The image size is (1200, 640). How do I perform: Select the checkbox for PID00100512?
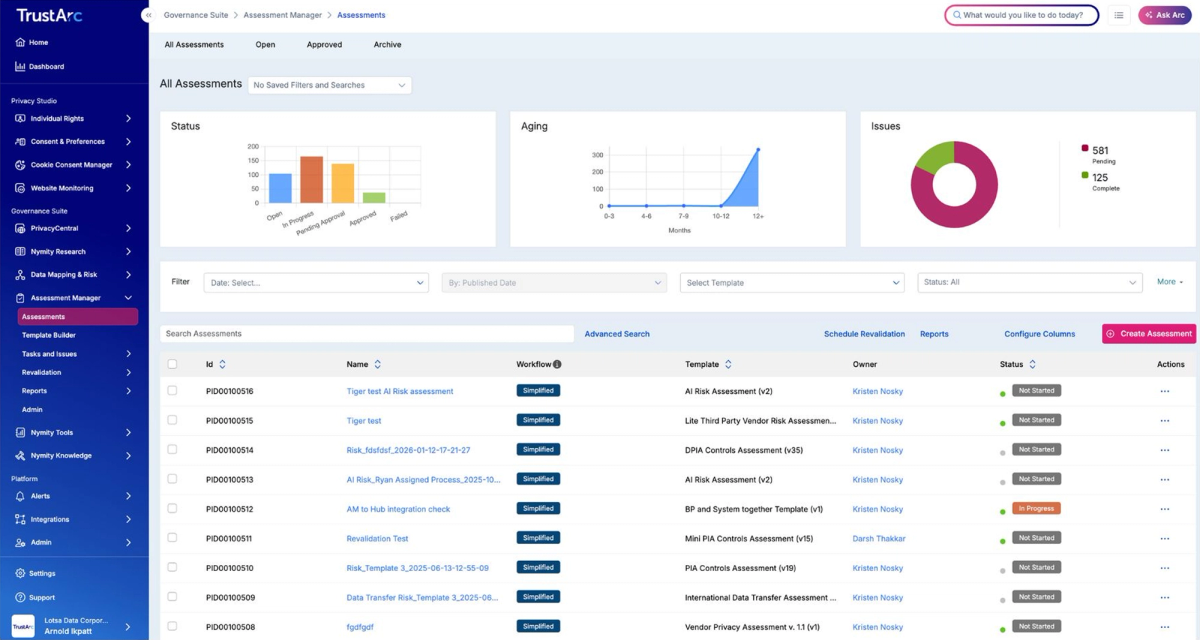pos(172,508)
